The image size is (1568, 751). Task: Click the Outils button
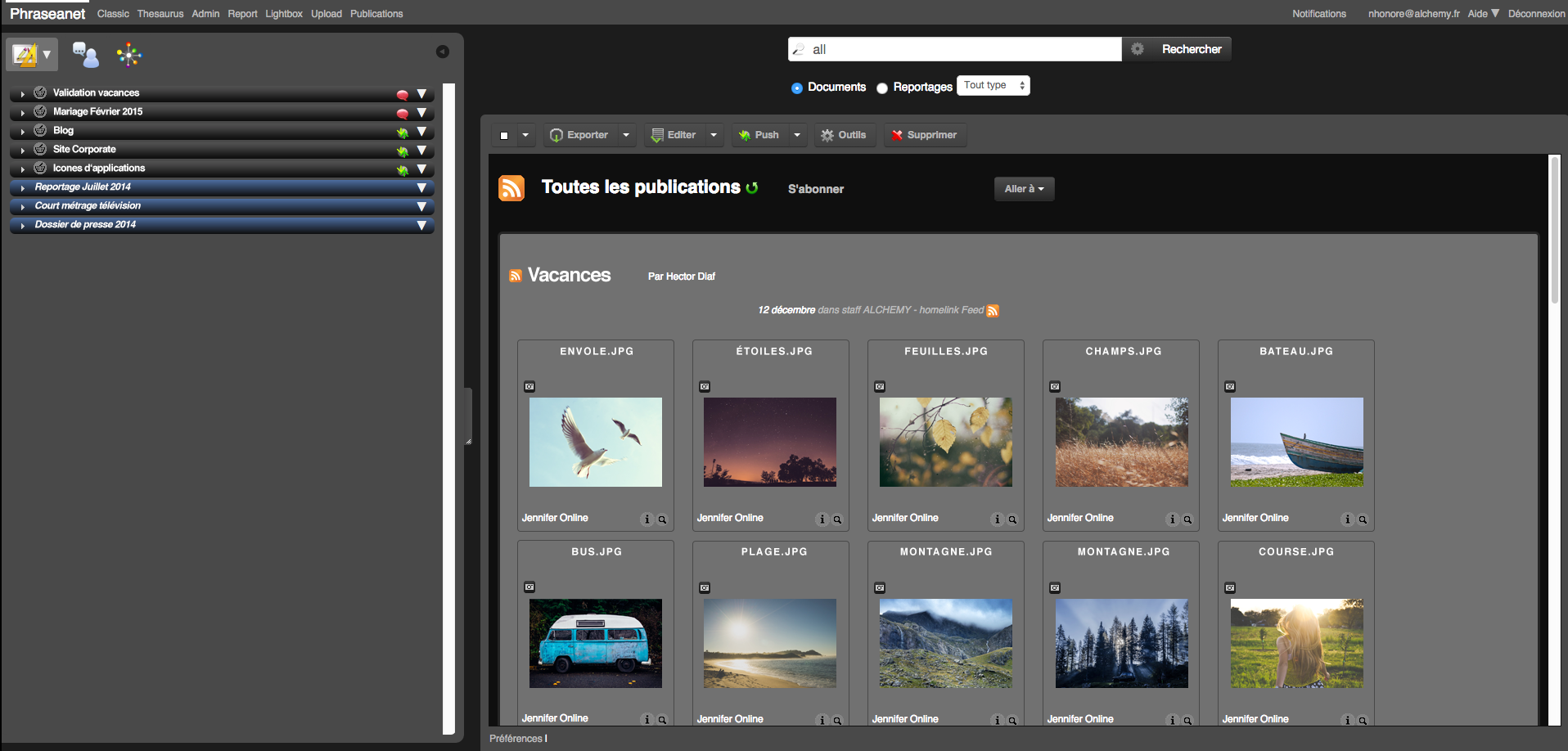844,135
